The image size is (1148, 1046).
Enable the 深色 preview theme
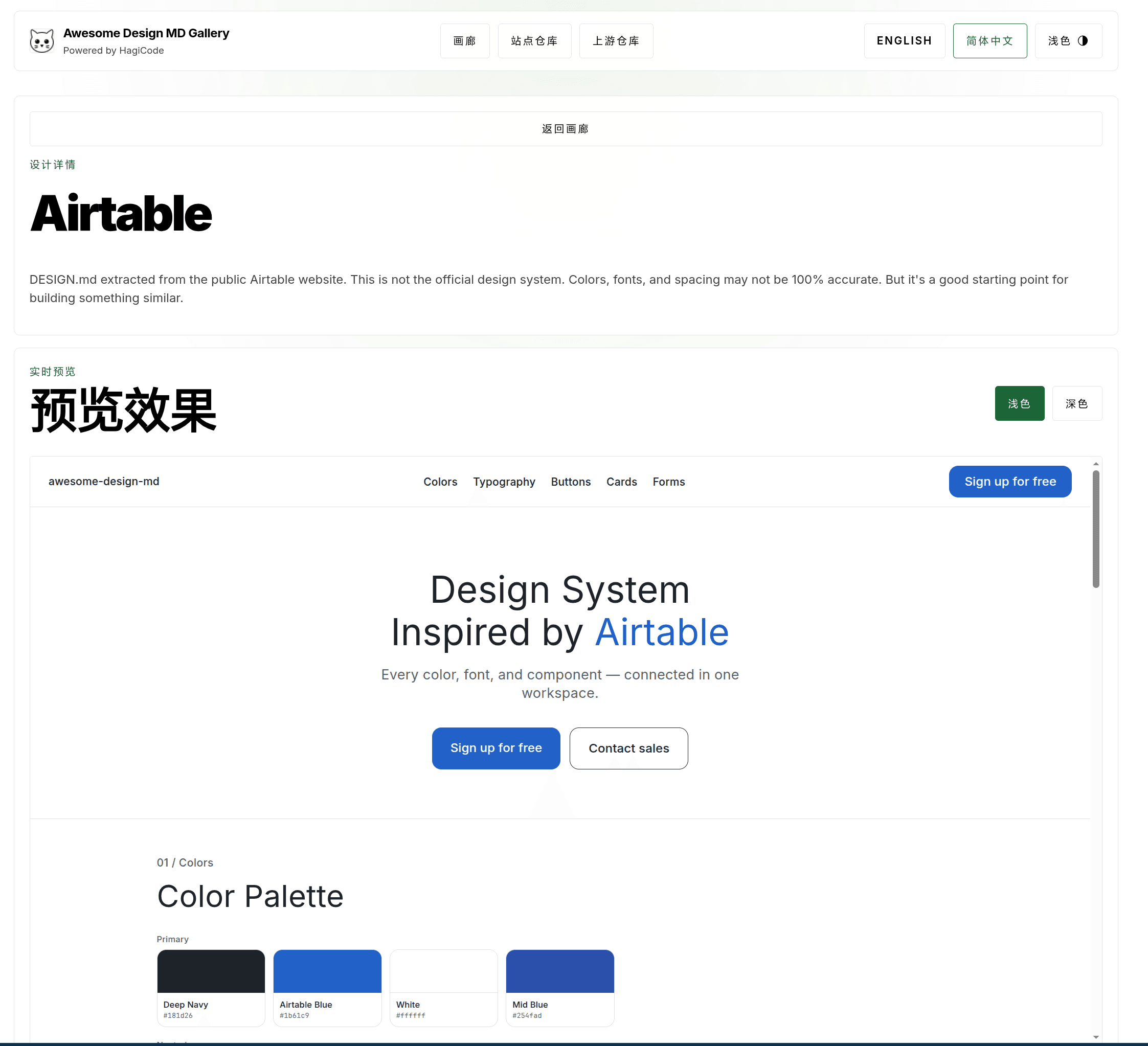[1077, 403]
